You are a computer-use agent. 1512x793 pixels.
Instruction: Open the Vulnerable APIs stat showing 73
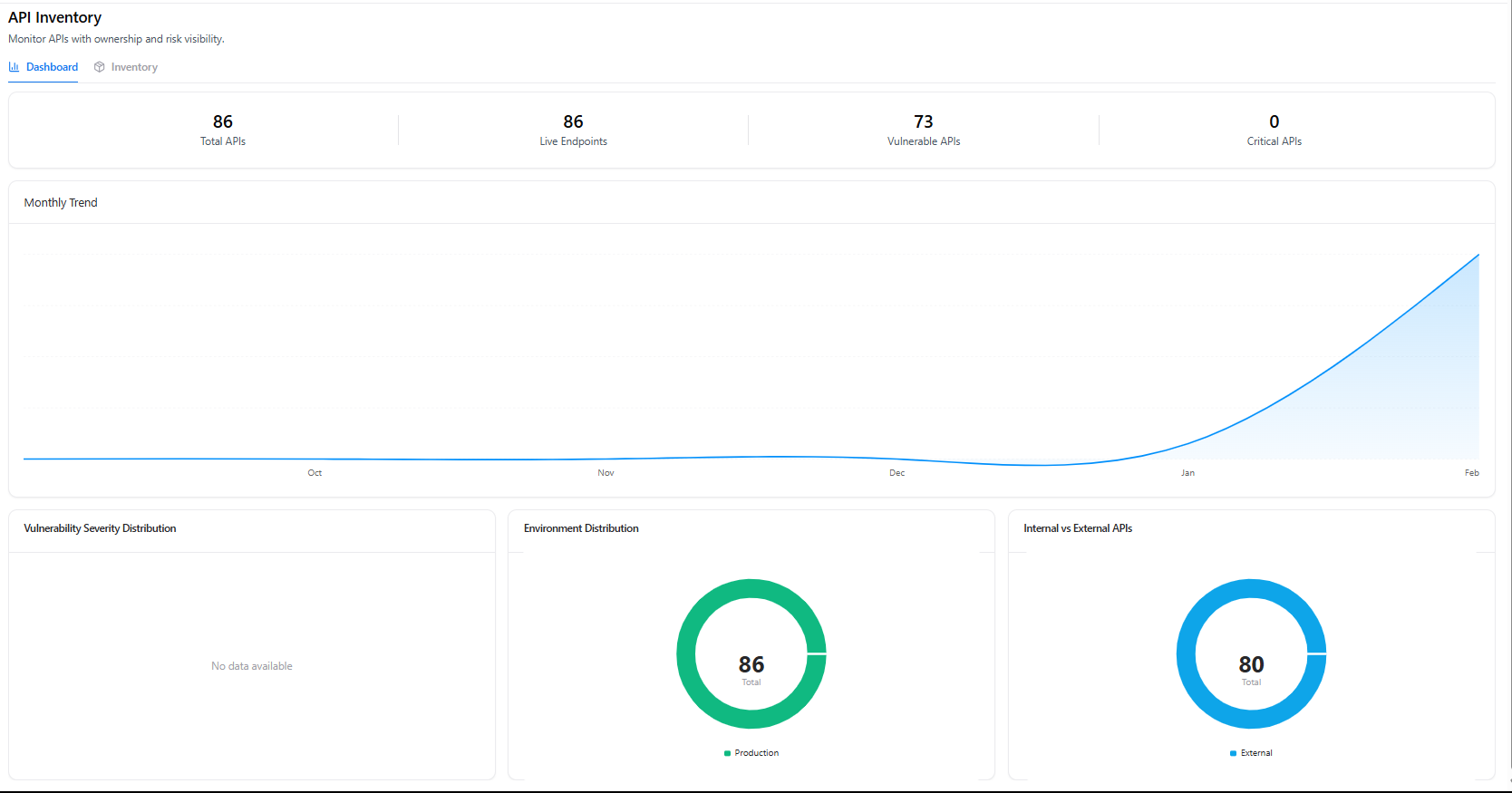point(923,130)
